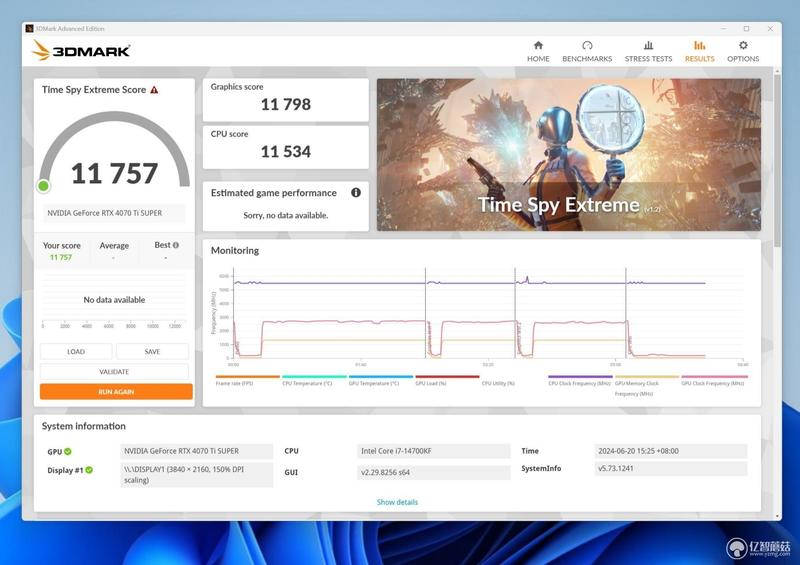This screenshot has height=565, width=800.
Task: Click the score gauge green marker
Action: pos(44,186)
